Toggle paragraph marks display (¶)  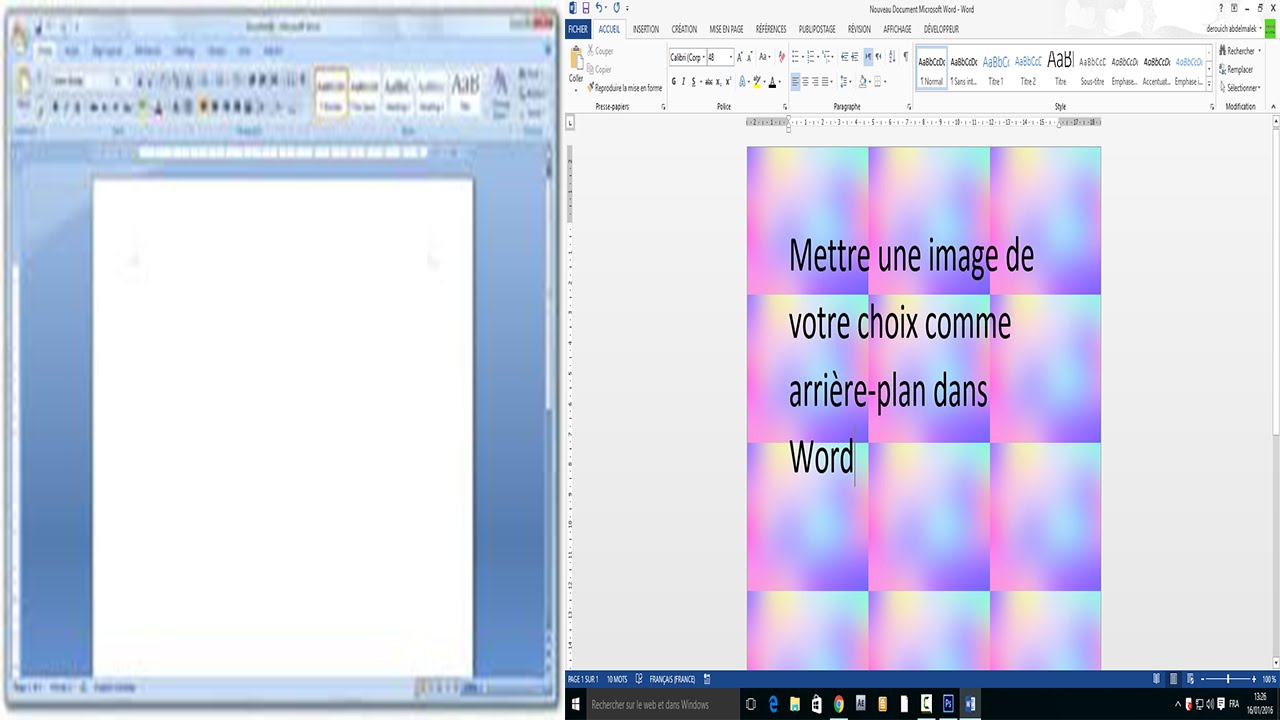[906, 57]
